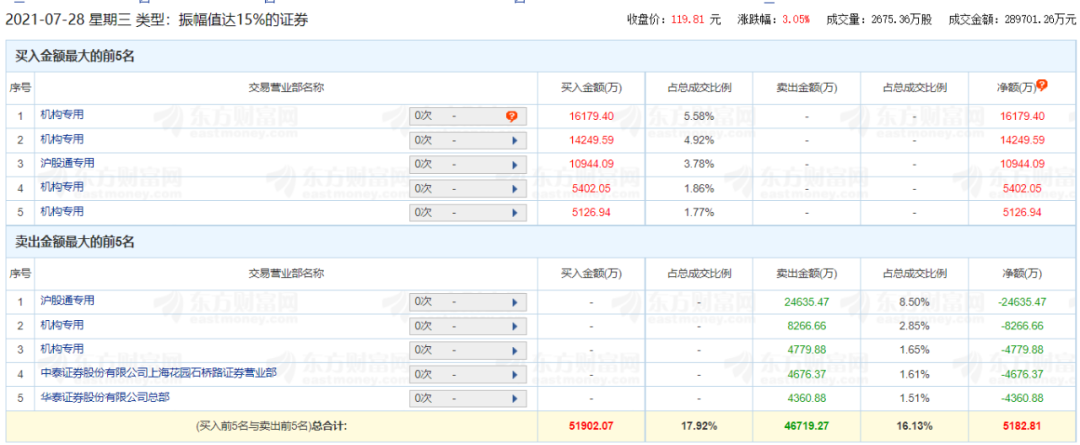This screenshot has width=1080, height=445.
Task: Click the 买入金额(万) column header in buy table
Action: pyautogui.click(x=592, y=87)
